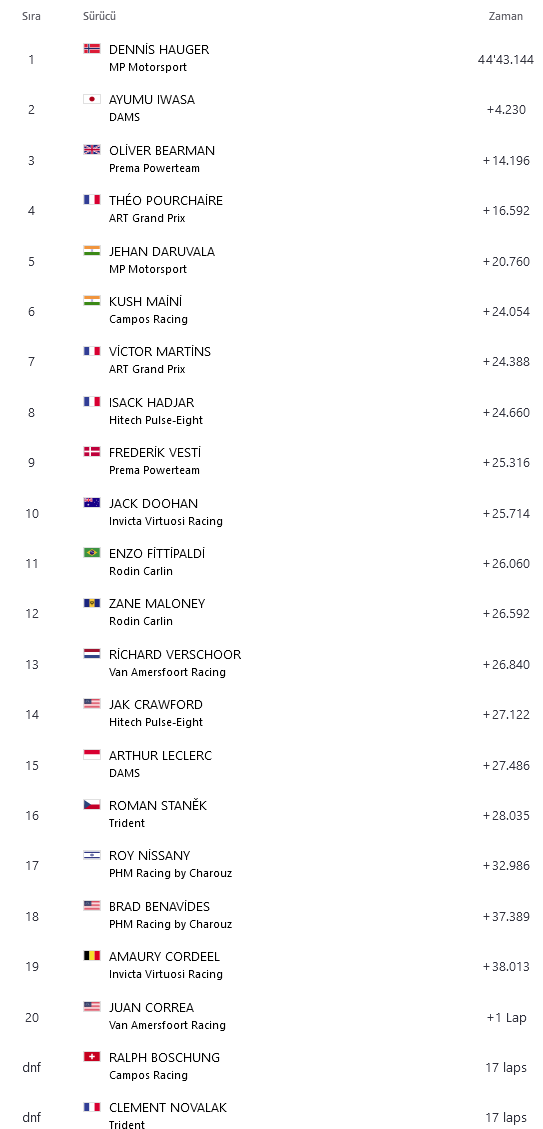Click the Brazilian flag beside Enzo Fittipaldi
The width and height of the screenshot is (543, 1129).
[x=91, y=553]
